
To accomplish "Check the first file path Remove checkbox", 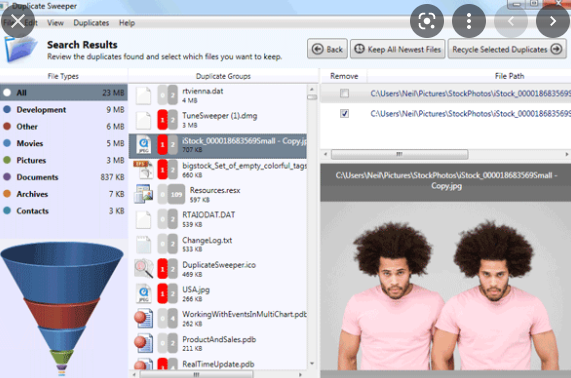I will (344, 93).
